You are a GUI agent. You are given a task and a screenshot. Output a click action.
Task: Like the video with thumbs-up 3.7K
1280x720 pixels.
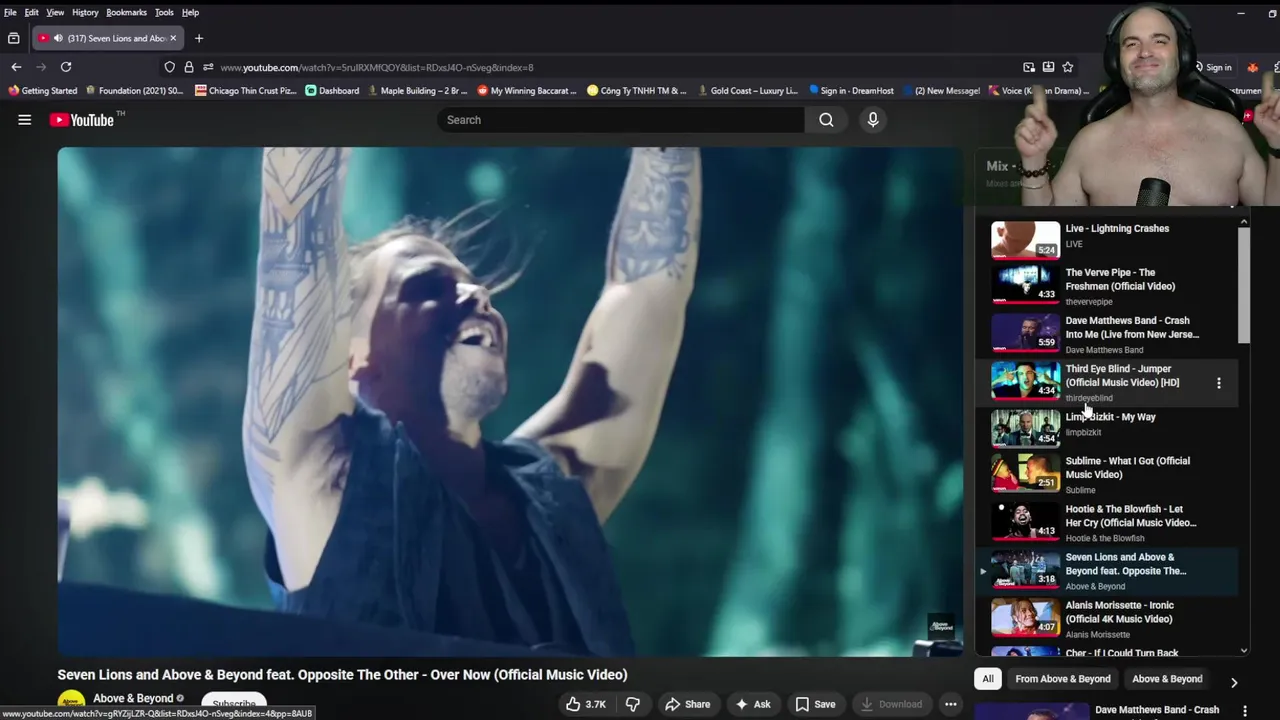pyautogui.click(x=585, y=704)
